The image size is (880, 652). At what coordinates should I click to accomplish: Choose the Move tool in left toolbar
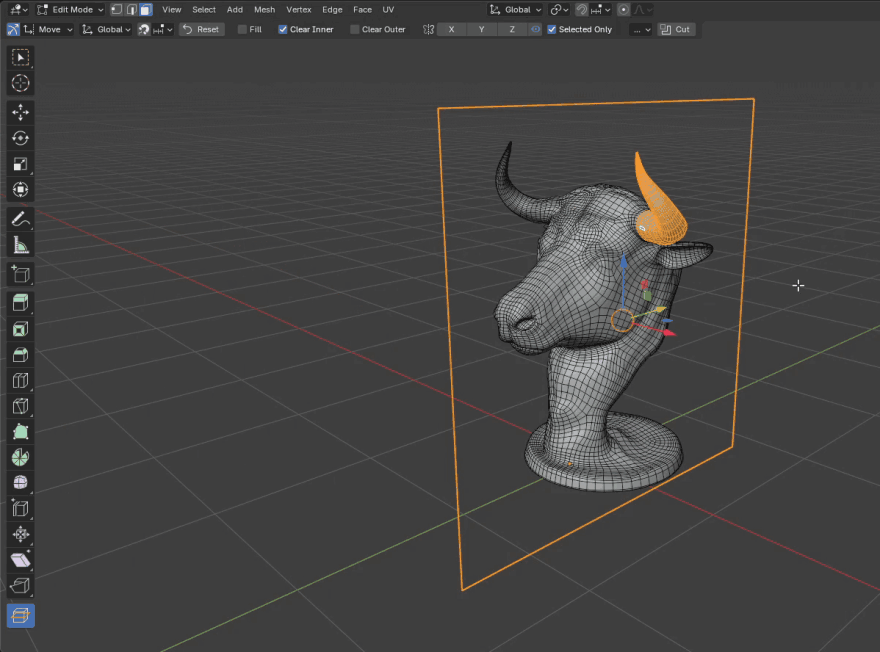pyautogui.click(x=20, y=112)
